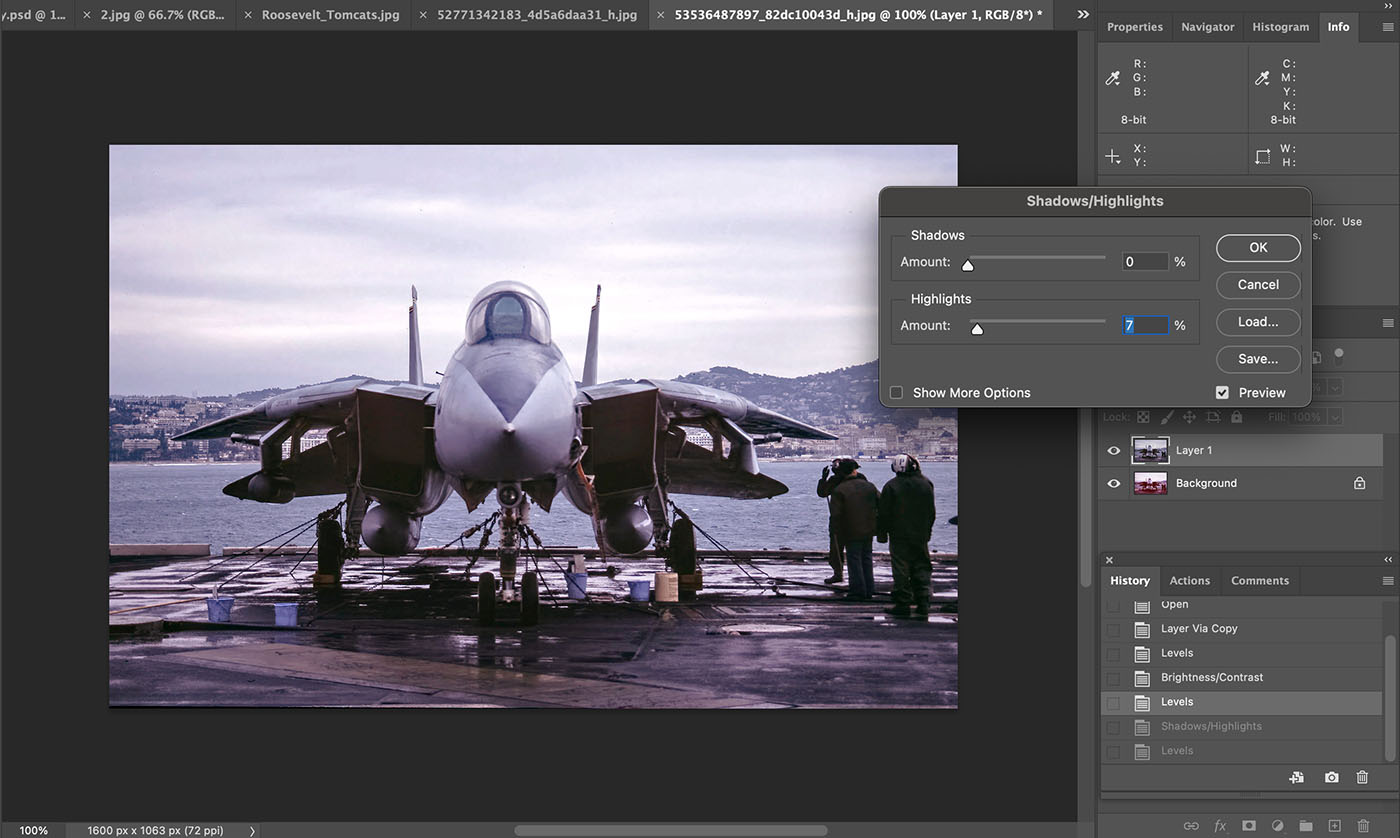Click the Lock position icon in Layers panel
This screenshot has height=838, width=1400.
1189,417
